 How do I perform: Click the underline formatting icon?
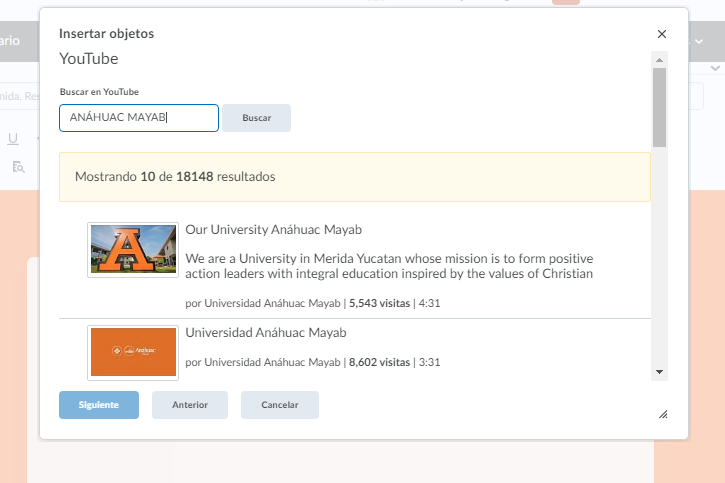[14, 139]
